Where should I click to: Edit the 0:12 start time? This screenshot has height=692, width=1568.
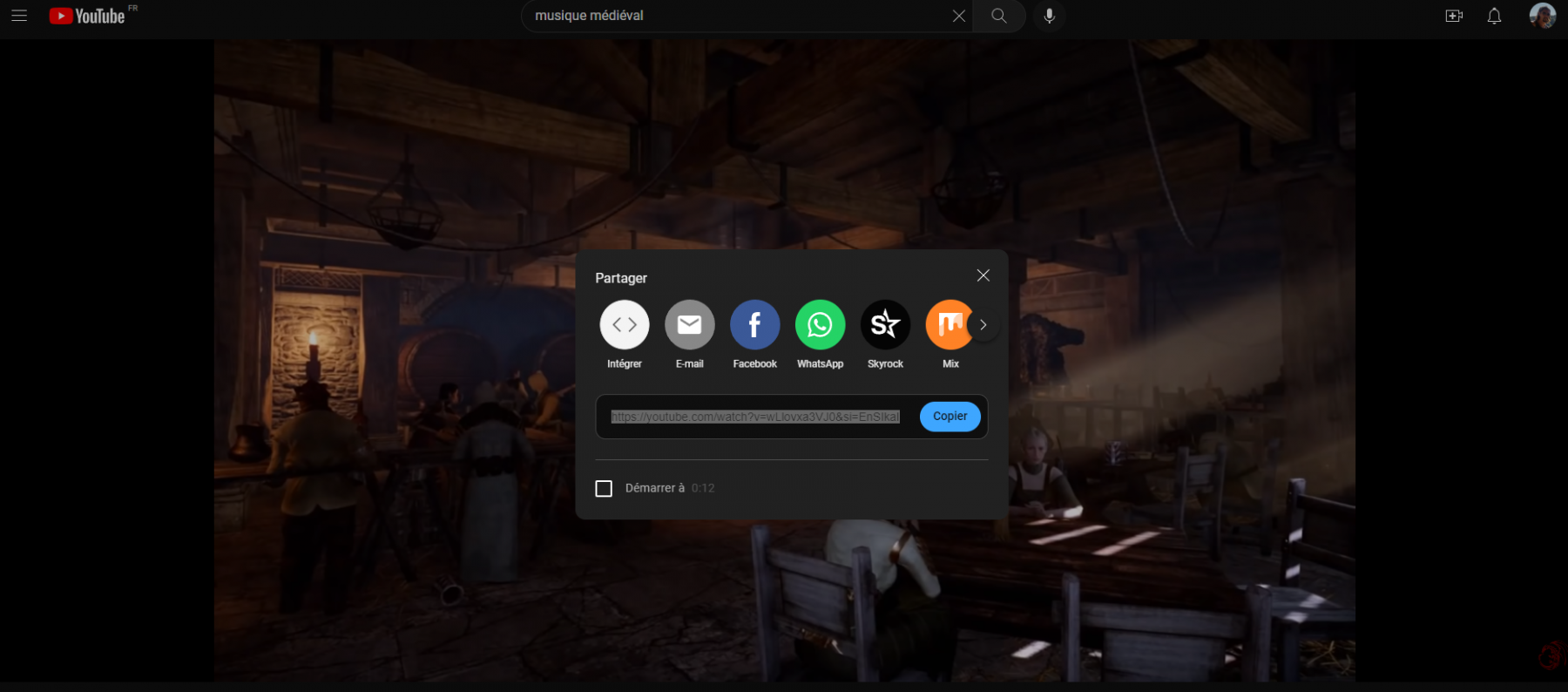point(703,488)
